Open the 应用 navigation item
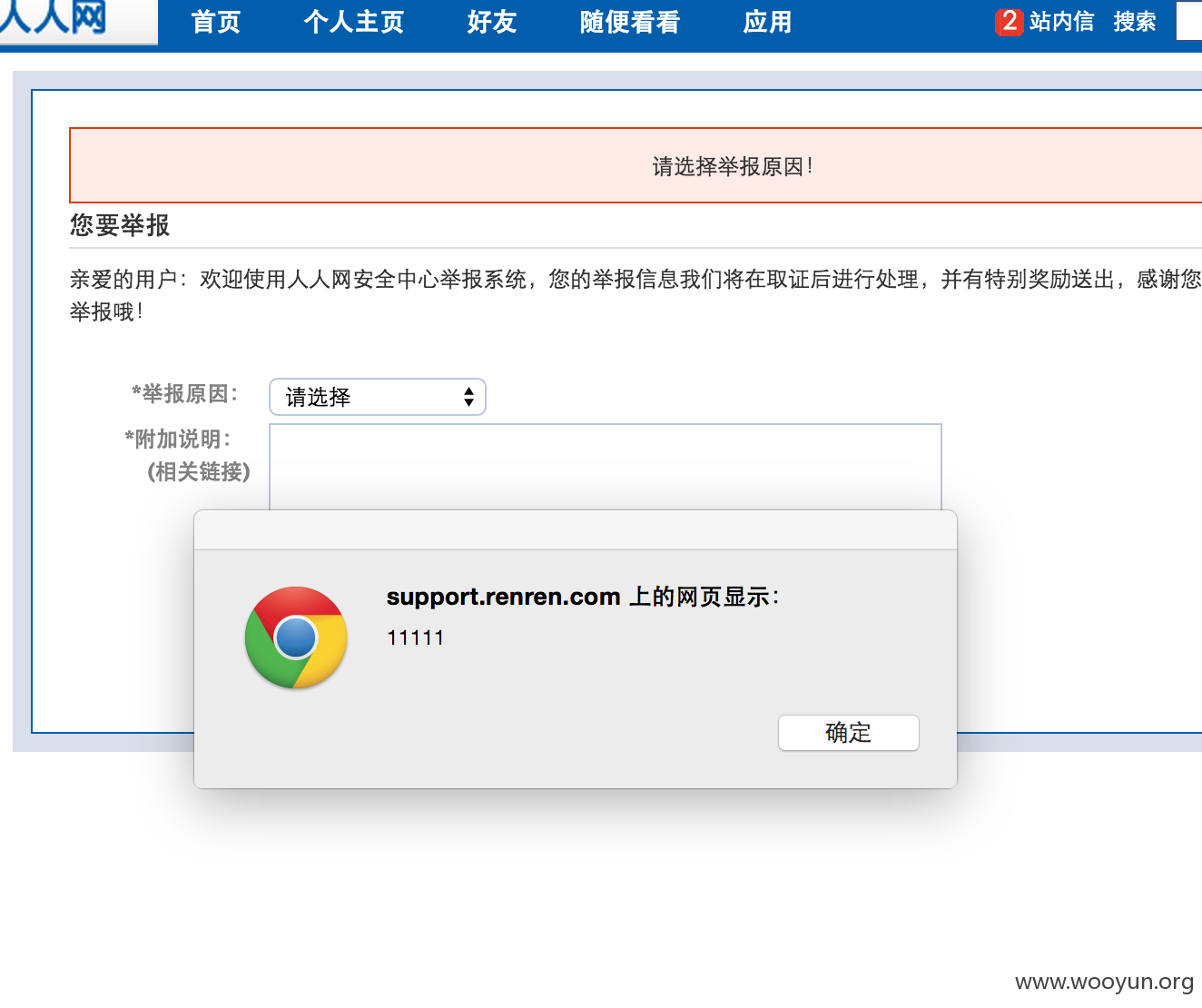The height and width of the screenshot is (1008, 1202). (x=767, y=22)
